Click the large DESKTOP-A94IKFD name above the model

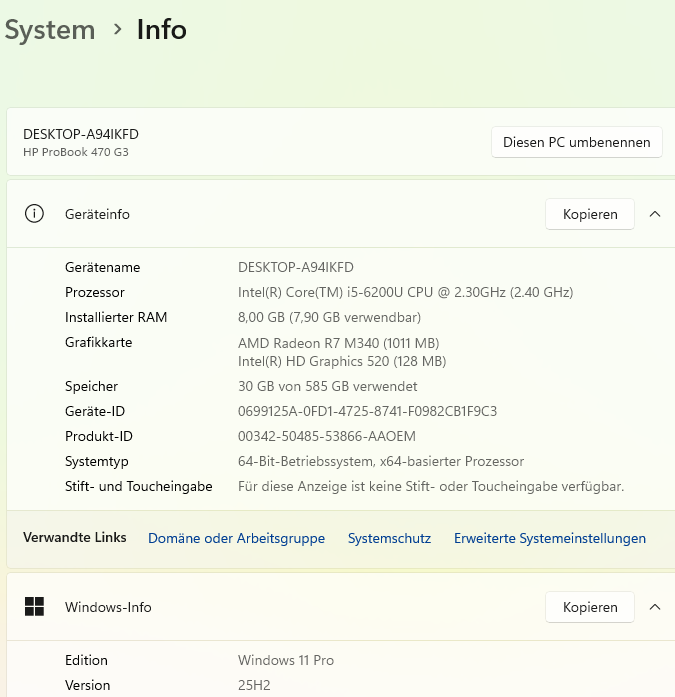point(81,134)
